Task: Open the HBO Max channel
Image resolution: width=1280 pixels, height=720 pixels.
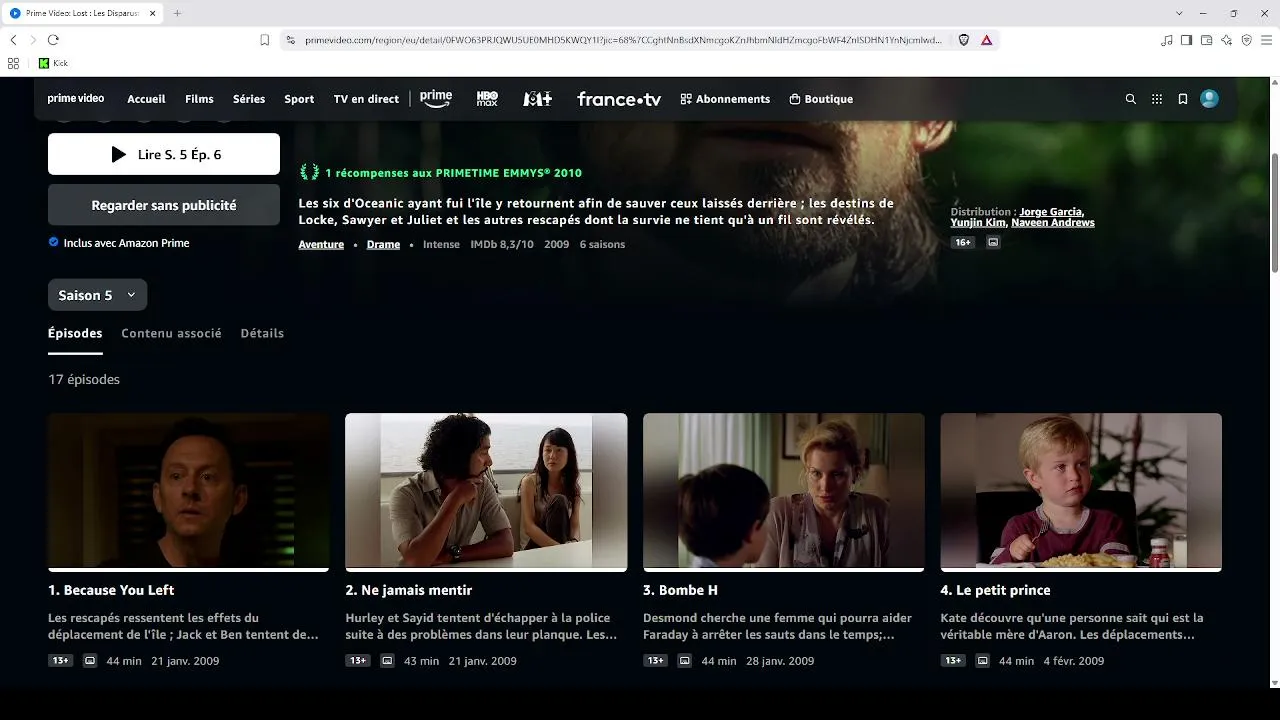Action: (x=487, y=99)
